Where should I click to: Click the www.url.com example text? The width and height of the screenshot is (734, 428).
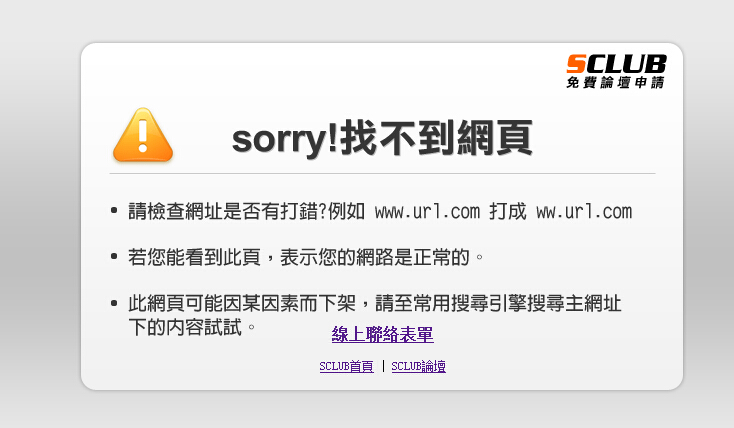[427, 212]
